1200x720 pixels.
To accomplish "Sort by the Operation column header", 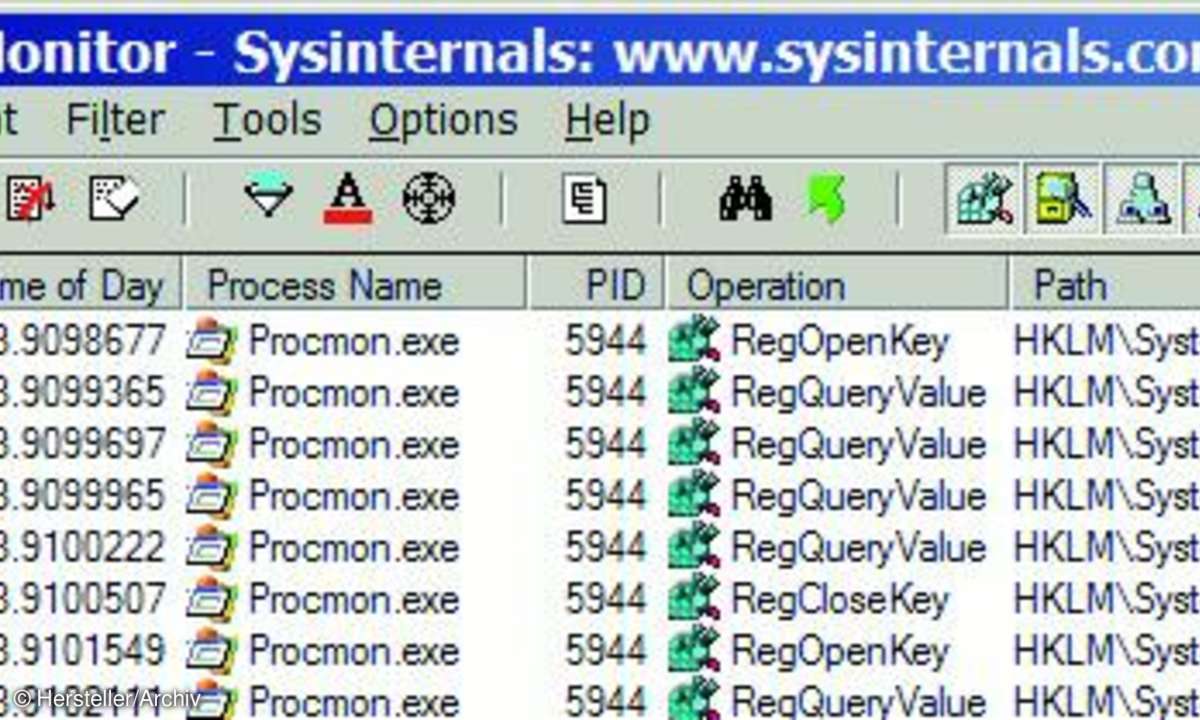I will [x=837, y=285].
